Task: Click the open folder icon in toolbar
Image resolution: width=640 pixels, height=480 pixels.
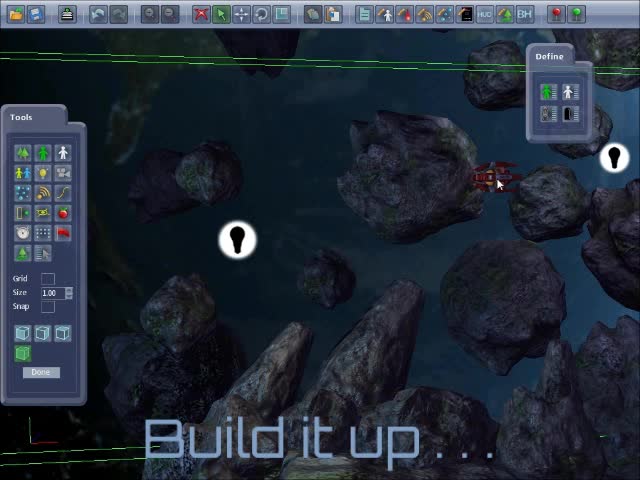Action: [x=16, y=14]
